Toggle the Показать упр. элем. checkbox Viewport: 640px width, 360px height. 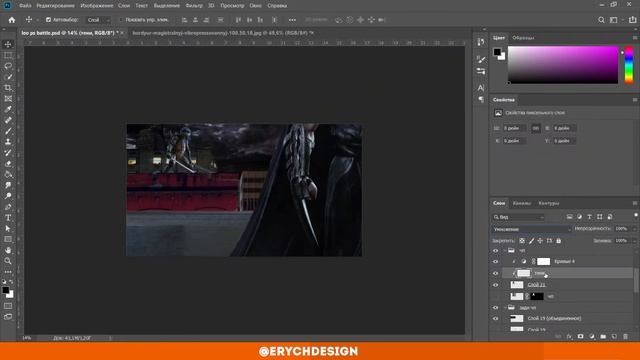(121, 20)
